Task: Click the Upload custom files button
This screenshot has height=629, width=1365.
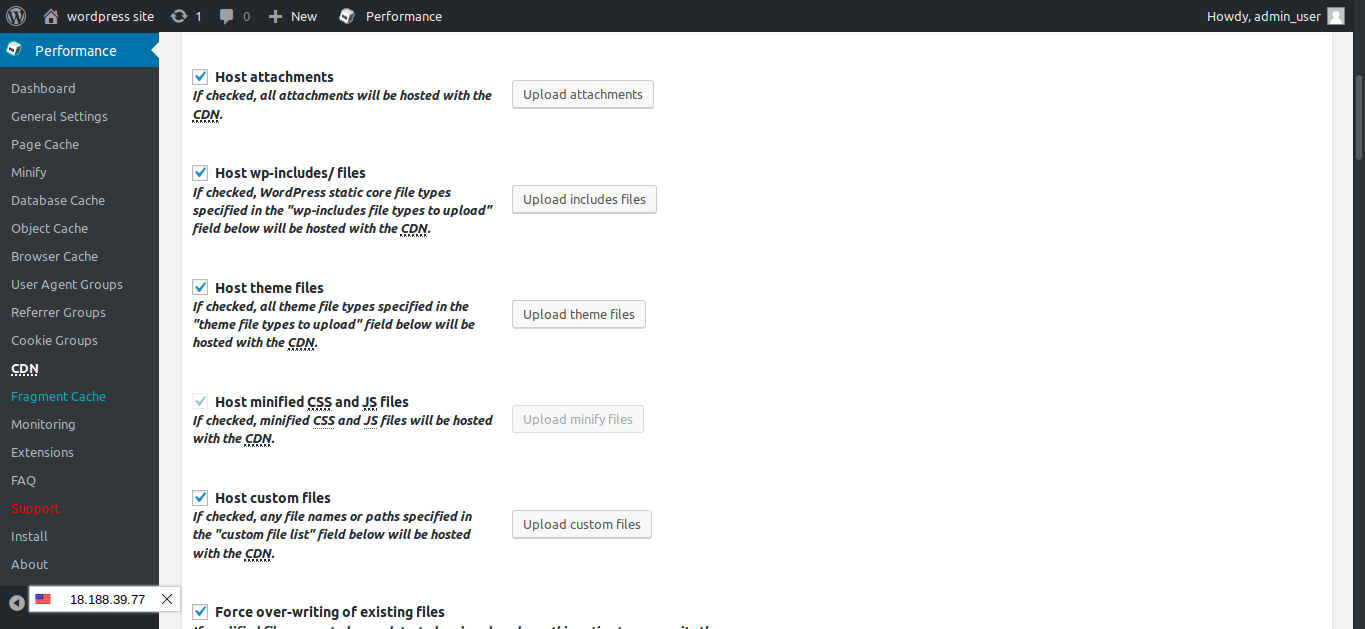Action: [x=581, y=524]
